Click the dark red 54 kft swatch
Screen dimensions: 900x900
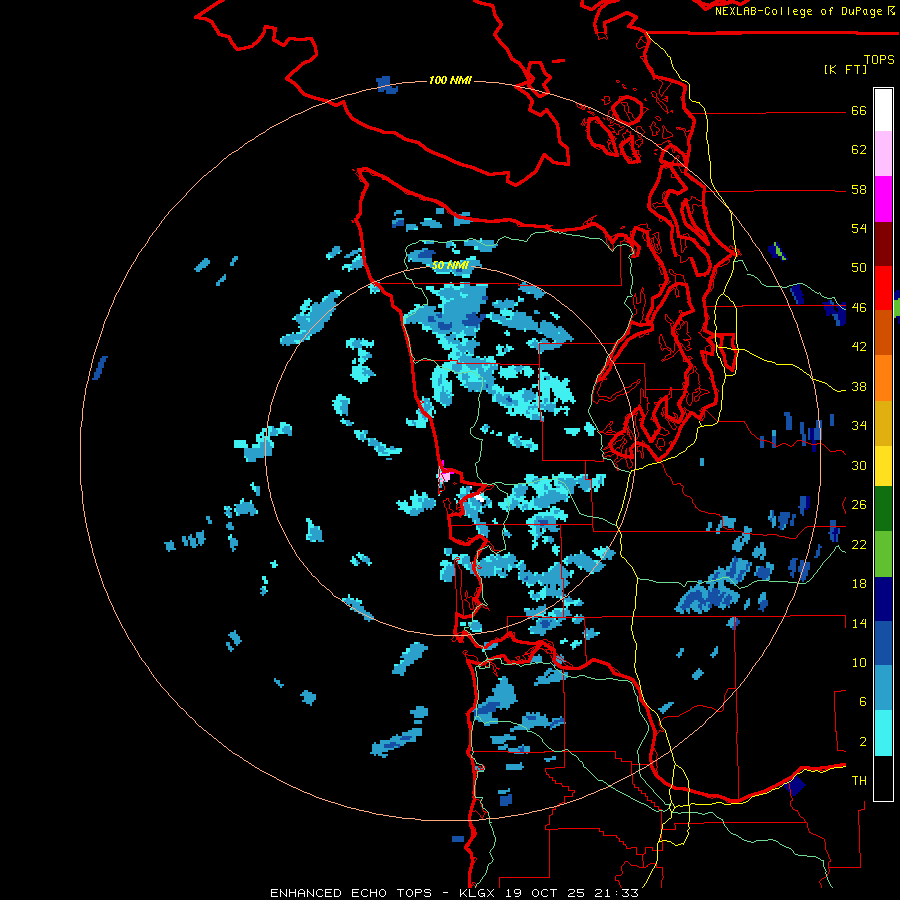pyautogui.click(x=883, y=244)
